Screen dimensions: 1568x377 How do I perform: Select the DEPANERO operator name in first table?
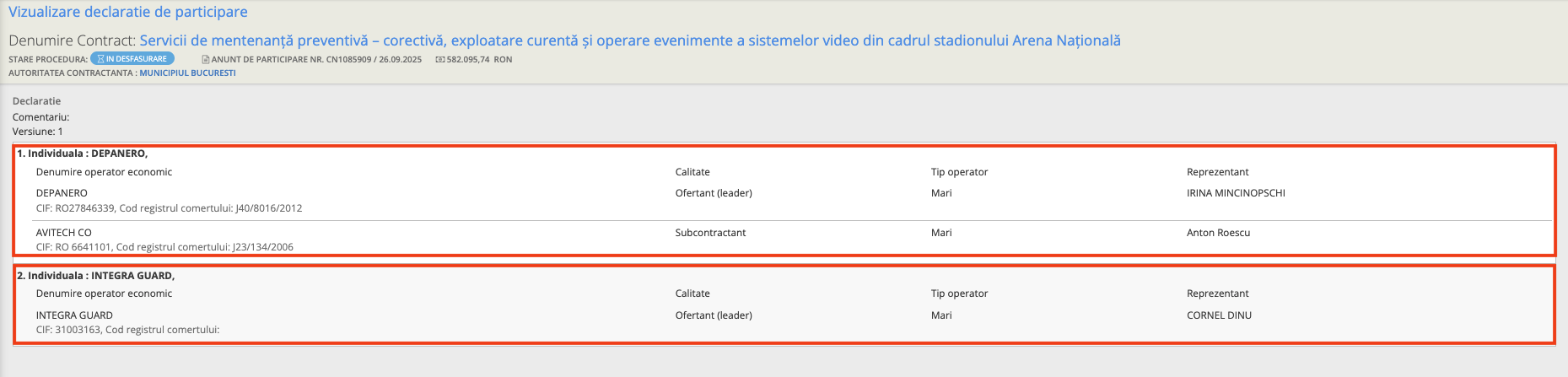coord(62,193)
